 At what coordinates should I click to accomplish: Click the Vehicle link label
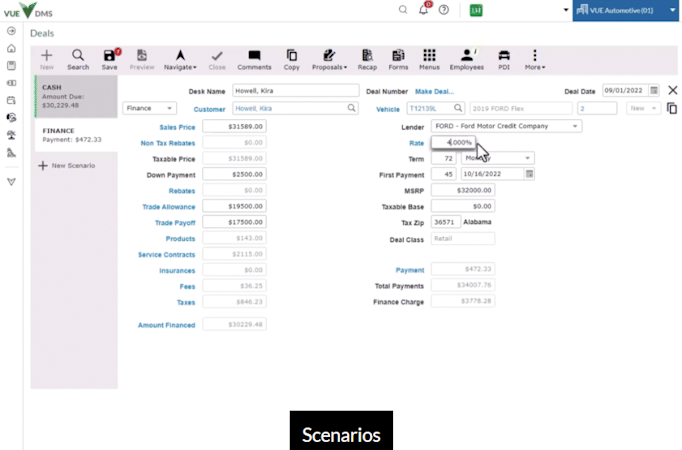click(x=388, y=109)
